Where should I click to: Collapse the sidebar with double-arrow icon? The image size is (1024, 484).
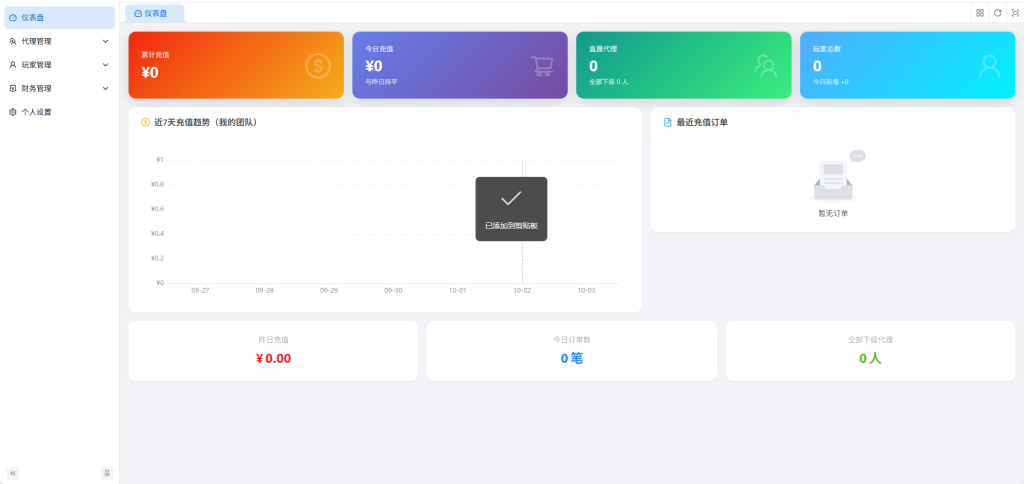point(13,473)
